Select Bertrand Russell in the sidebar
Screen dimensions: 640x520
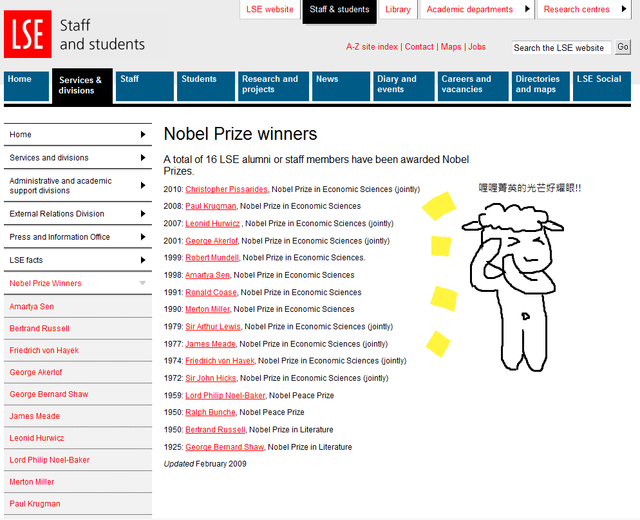(78, 329)
